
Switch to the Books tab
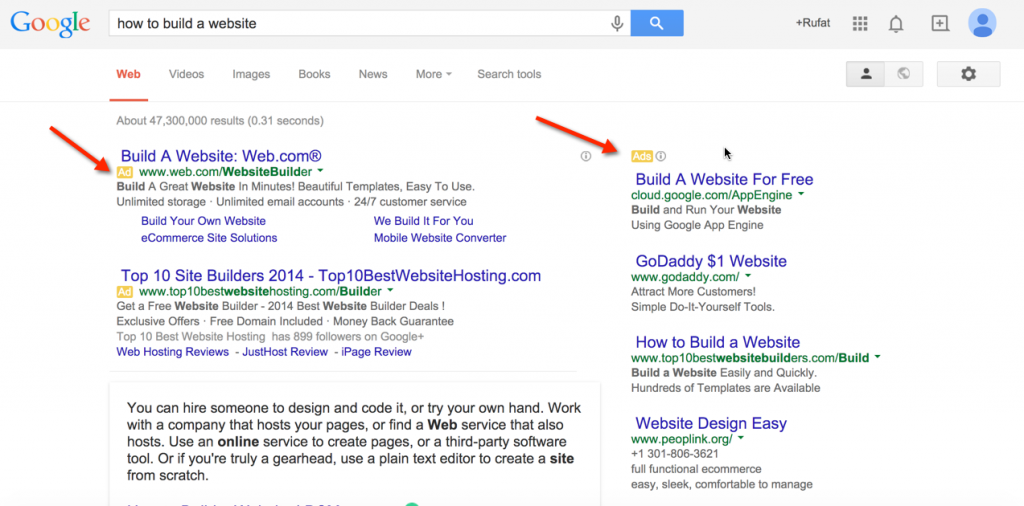(314, 74)
